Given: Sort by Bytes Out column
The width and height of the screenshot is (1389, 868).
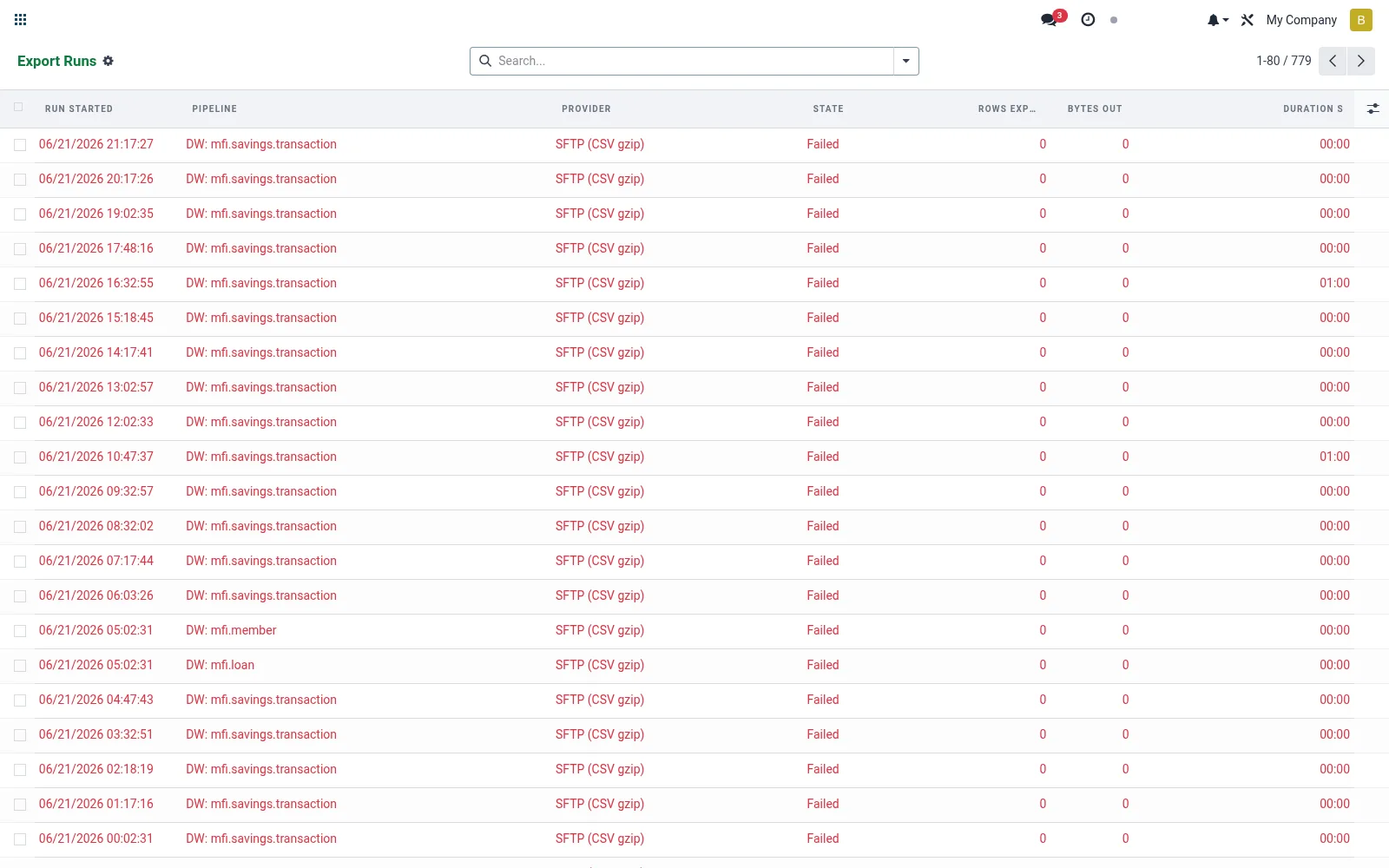Looking at the screenshot, I should (x=1095, y=108).
